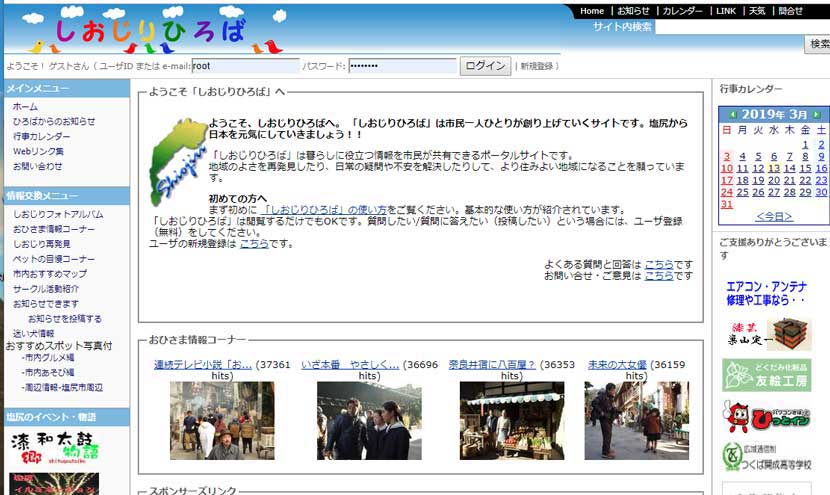Click こちら link for new user registration
The width and height of the screenshot is (830, 495).
point(254,244)
